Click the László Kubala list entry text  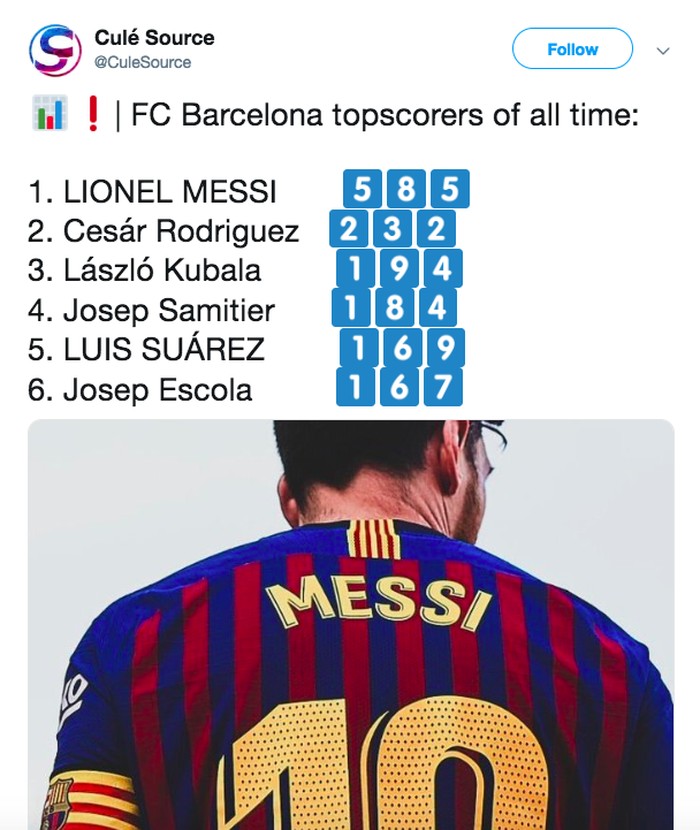coord(145,270)
